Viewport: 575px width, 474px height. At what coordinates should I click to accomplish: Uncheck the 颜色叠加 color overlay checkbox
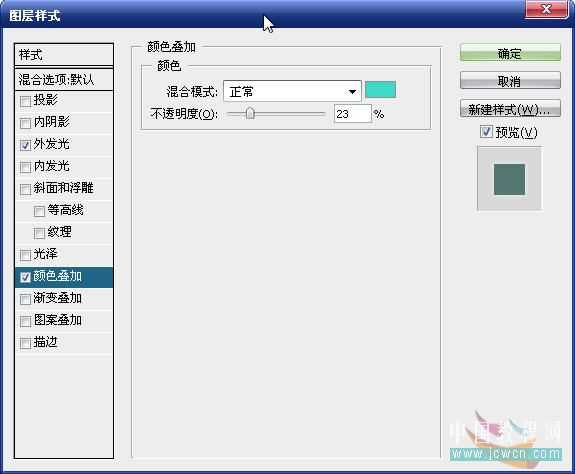pyautogui.click(x=25, y=277)
